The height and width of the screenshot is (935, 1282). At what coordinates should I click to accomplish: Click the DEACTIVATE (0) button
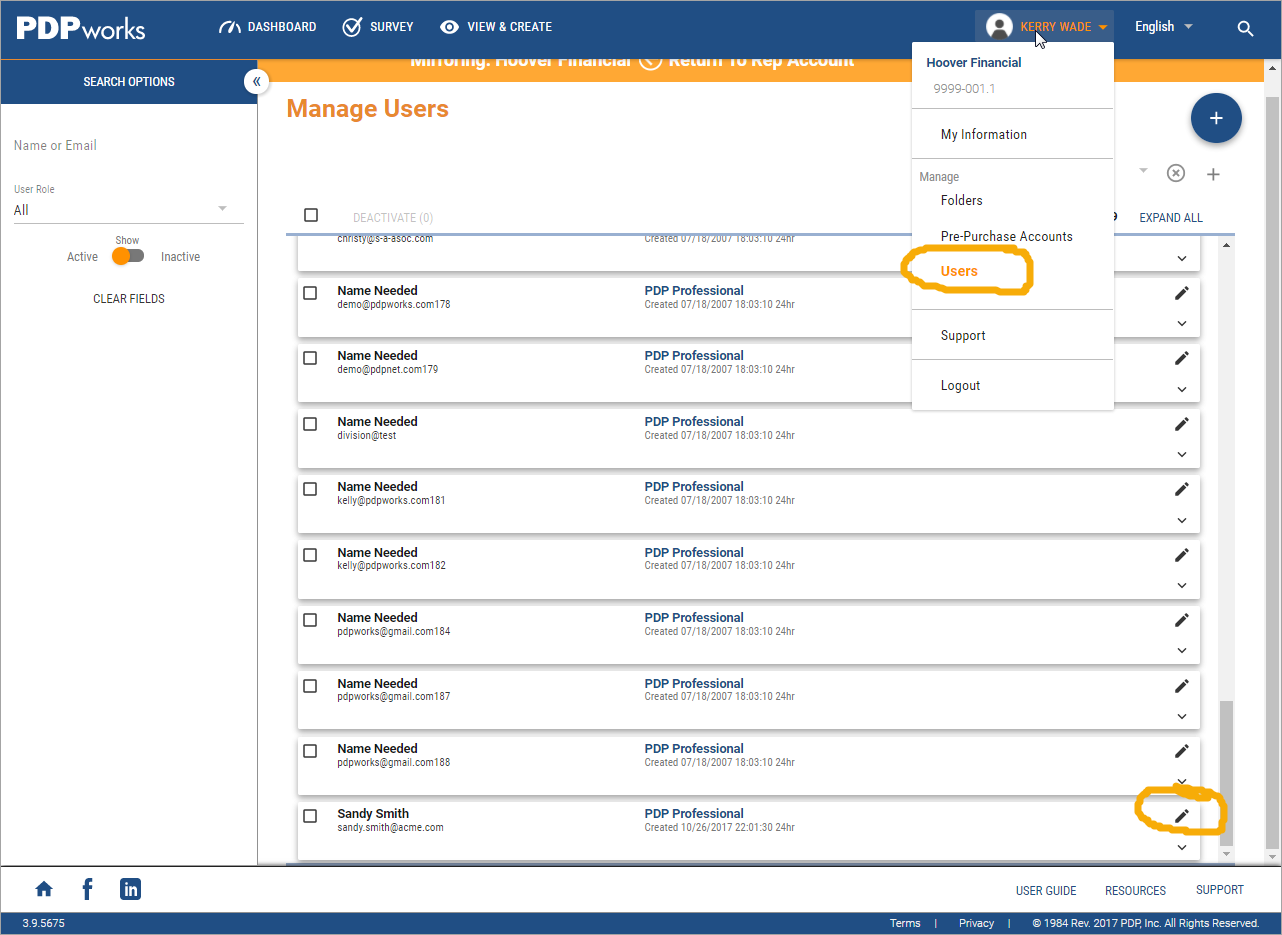tap(393, 218)
